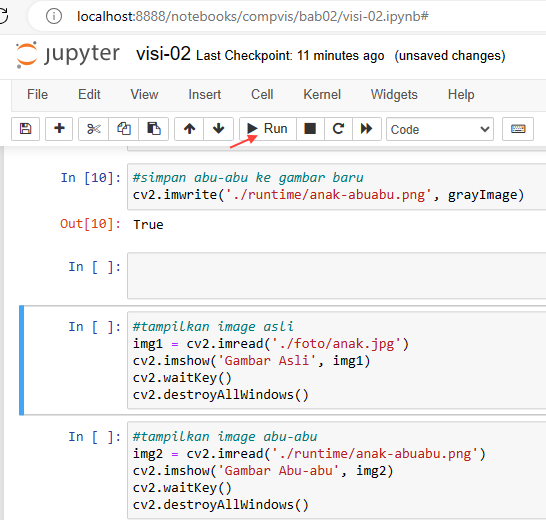The image size is (546, 520).
Task: Copy selected cells icon
Action: (124, 129)
